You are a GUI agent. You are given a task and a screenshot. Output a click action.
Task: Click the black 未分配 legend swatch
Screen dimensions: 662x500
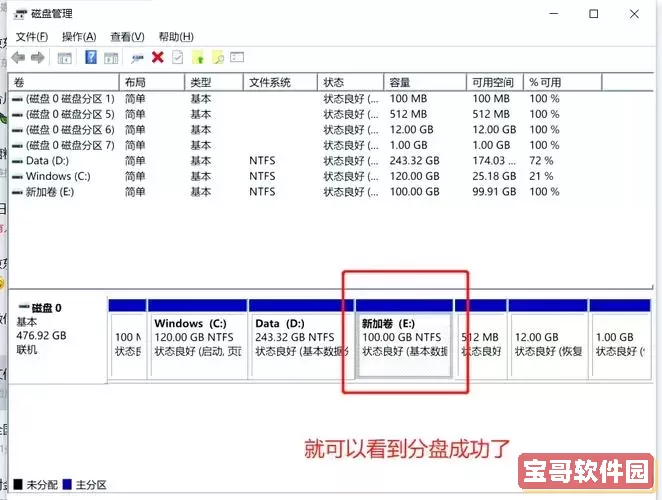pos(18,484)
